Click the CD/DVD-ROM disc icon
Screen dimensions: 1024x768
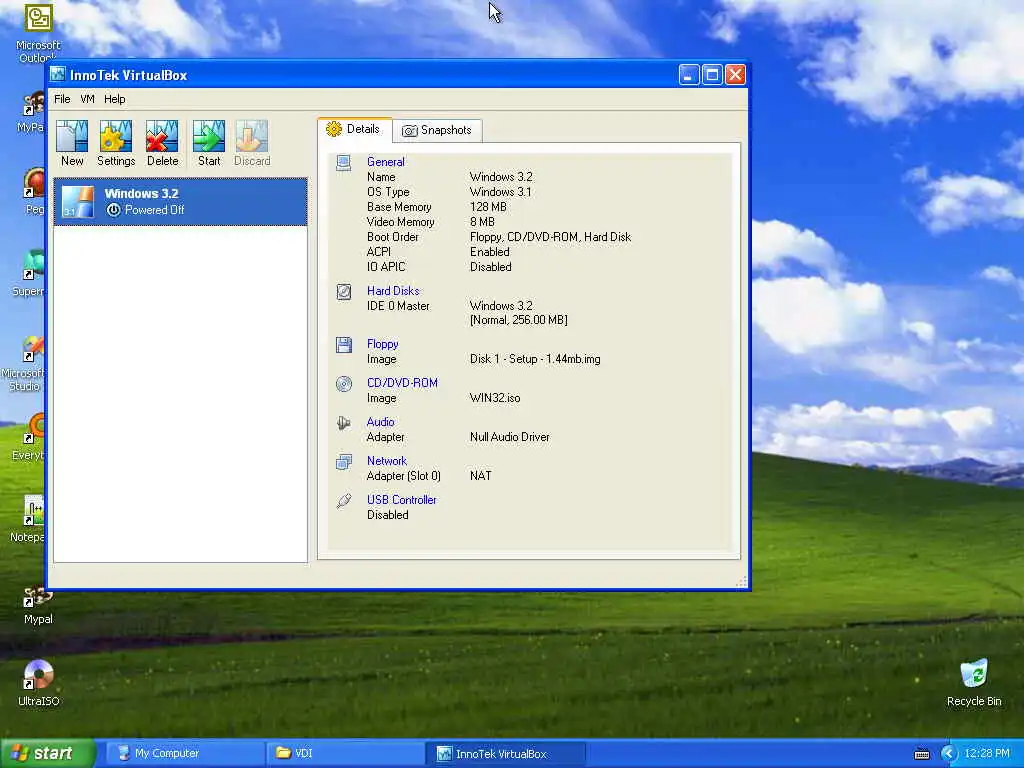[344, 383]
